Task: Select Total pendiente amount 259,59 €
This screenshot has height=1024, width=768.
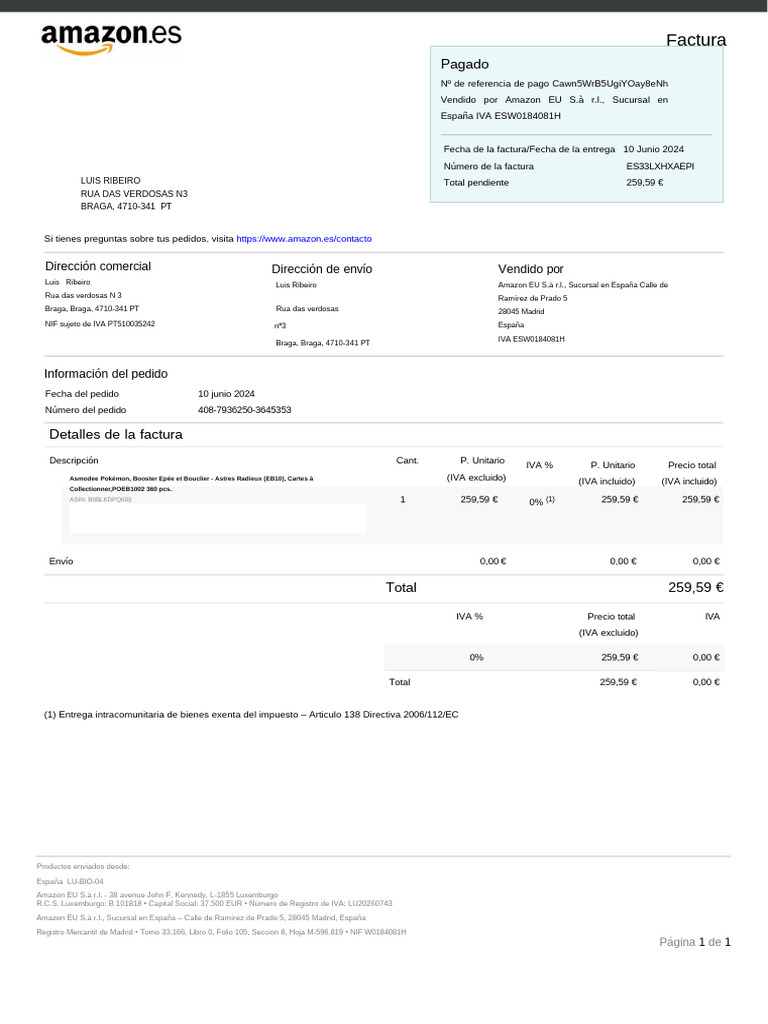Action: click(x=645, y=182)
